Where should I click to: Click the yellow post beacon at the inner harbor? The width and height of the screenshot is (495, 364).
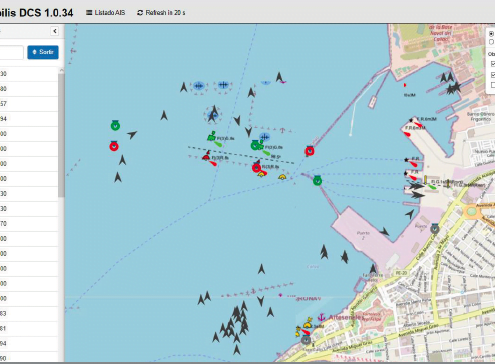click(x=425, y=180)
